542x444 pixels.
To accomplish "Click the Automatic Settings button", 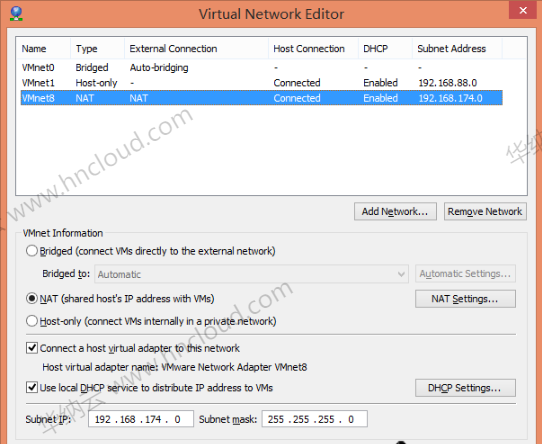I will coord(465,274).
